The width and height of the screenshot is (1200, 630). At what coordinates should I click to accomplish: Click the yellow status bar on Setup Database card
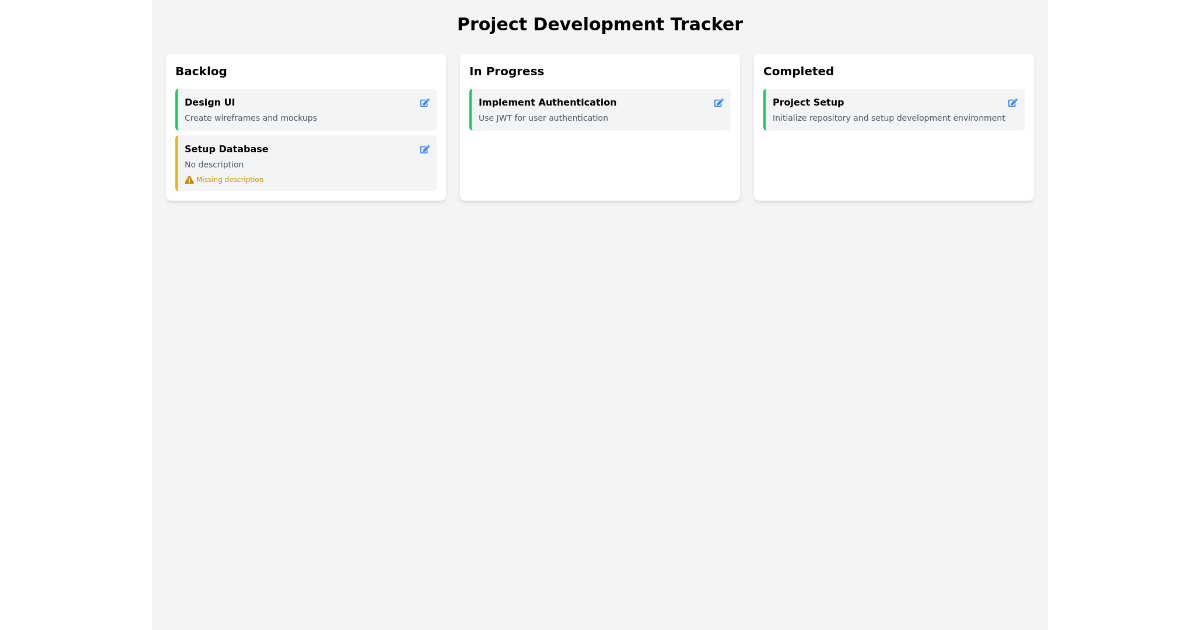tap(177, 162)
